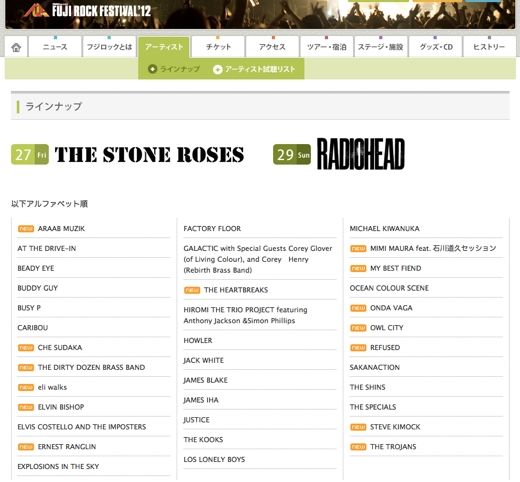This screenshot has width=520, height=482.
Task: Select the アーティスト tab
Action: (164, 47)
